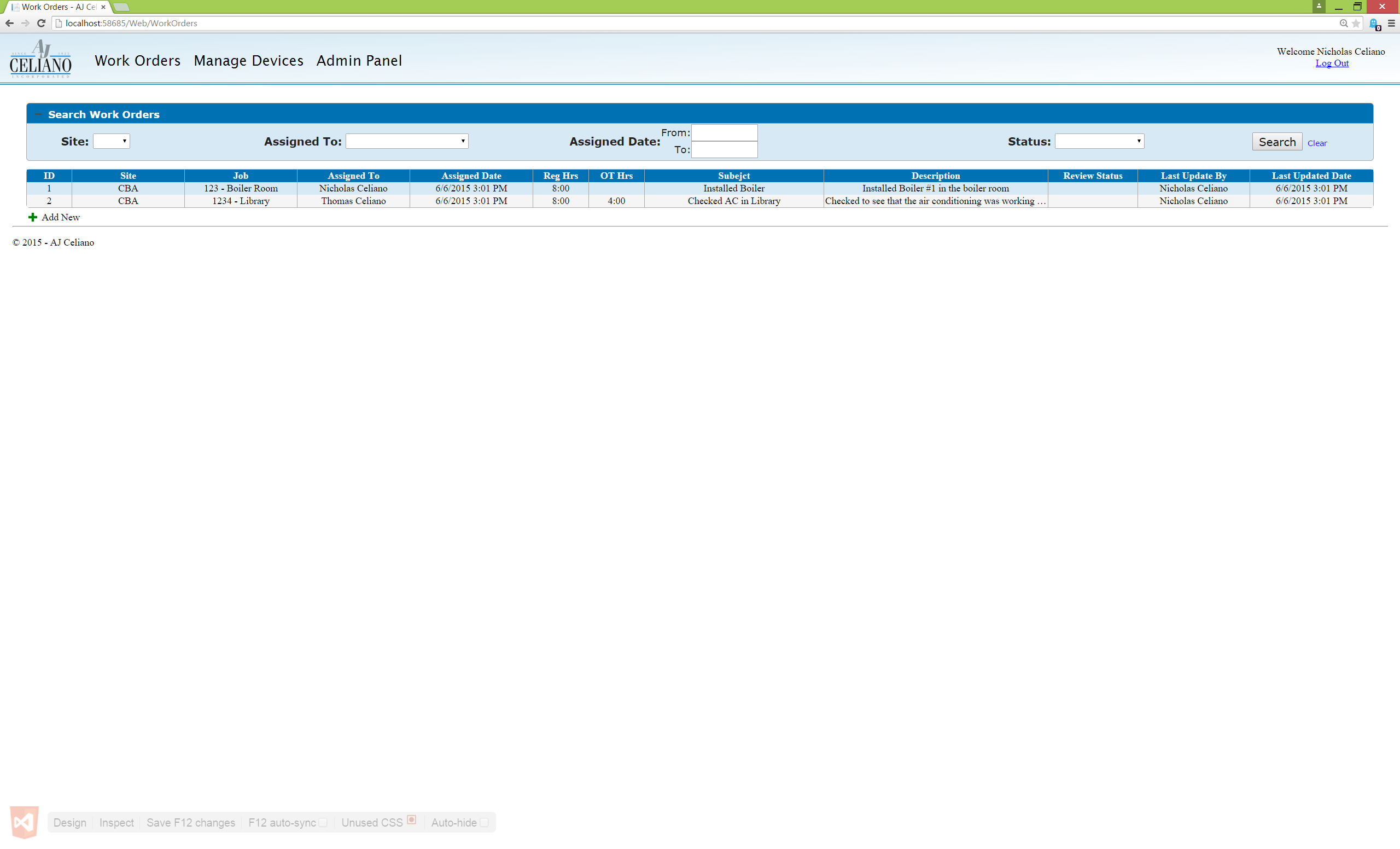Click the Assigned Date From input field
The width and height of the screenshot is (1400, 849).
[x=724, y=132]
